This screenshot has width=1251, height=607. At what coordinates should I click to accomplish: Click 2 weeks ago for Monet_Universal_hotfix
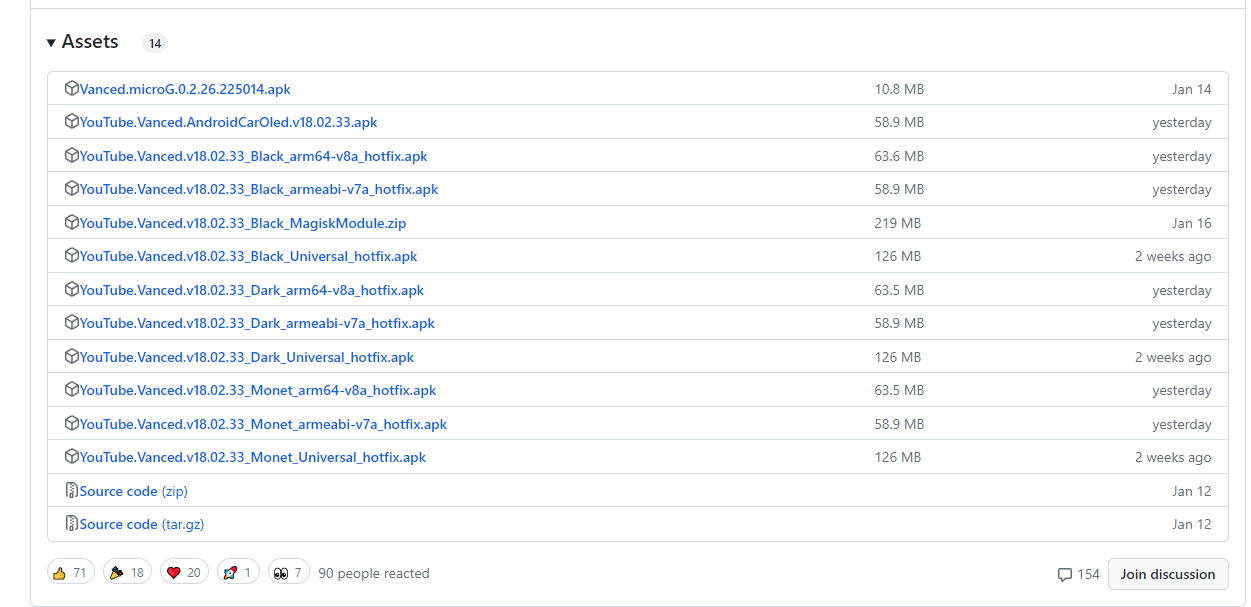click(x=1173, y=457)
